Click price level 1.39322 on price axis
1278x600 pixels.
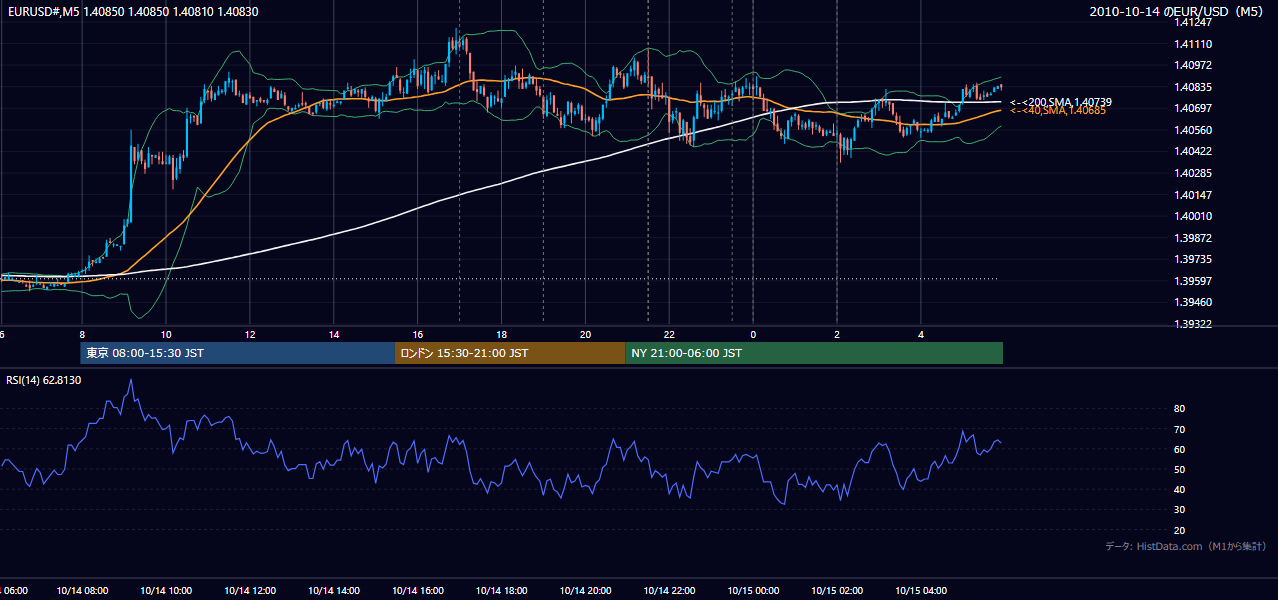pos(1195,324)
